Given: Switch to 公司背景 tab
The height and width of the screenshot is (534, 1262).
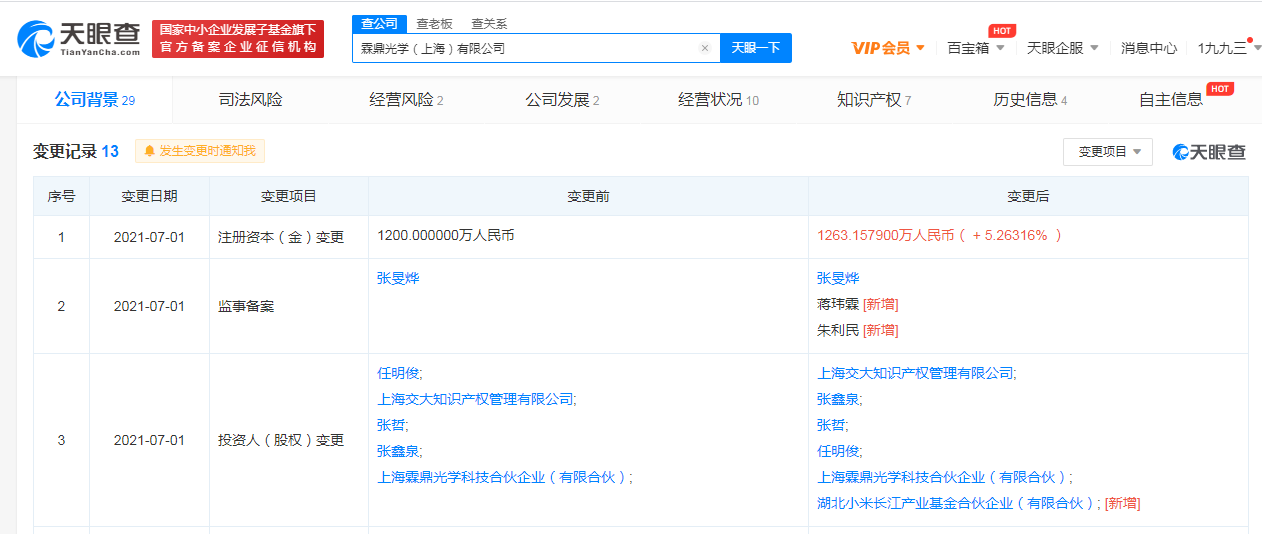Looking at the screenshot, I should [94, 100].
